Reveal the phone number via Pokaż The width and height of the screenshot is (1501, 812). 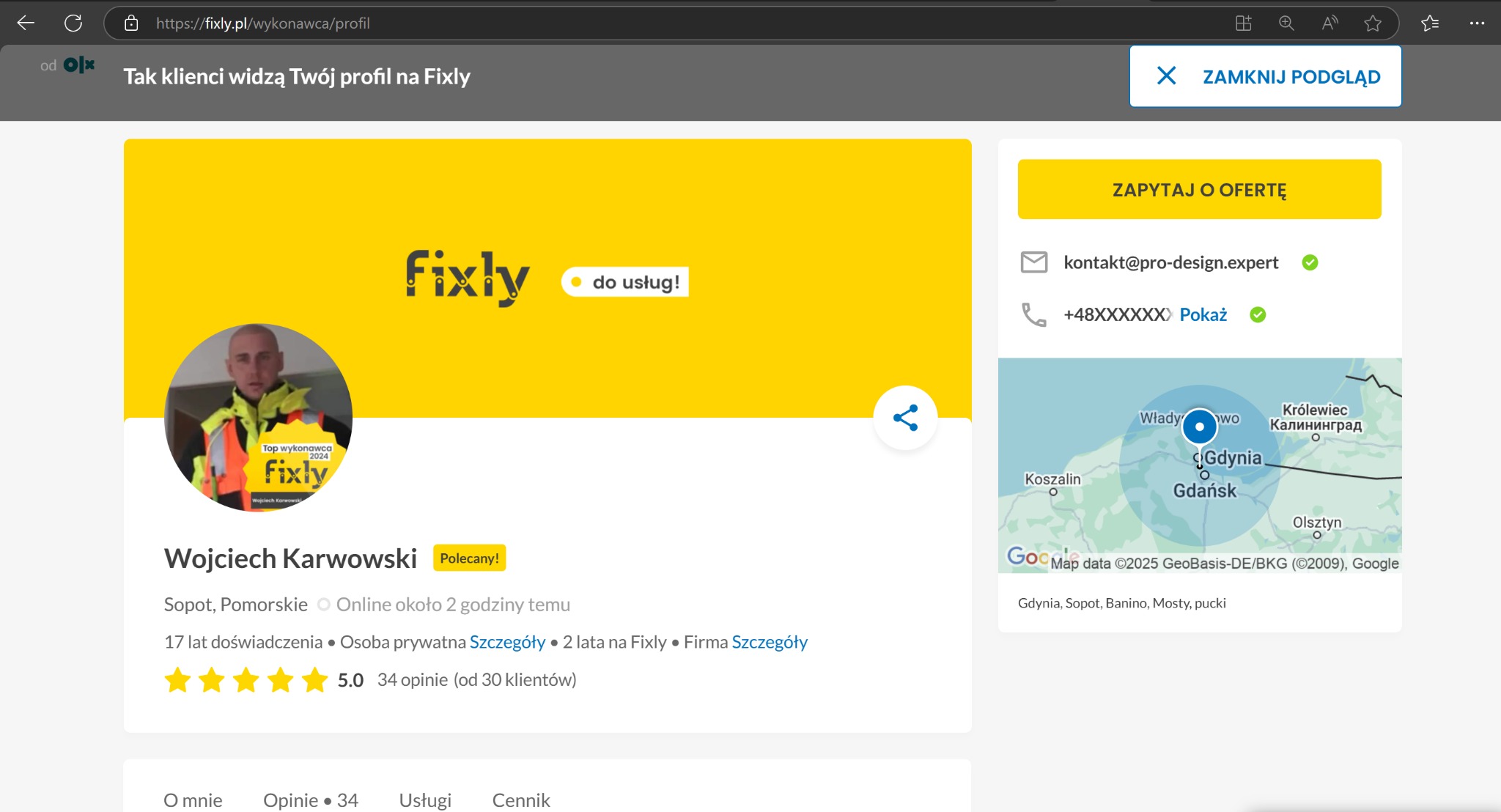coord(1203,314)
